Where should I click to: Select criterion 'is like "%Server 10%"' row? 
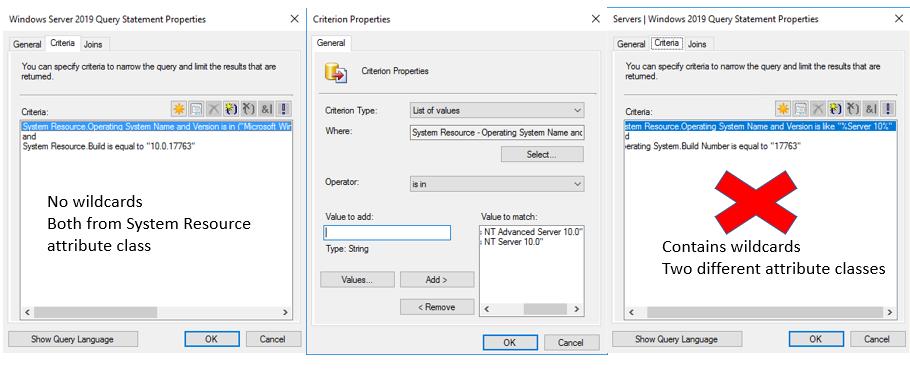[x=760, y=126]
